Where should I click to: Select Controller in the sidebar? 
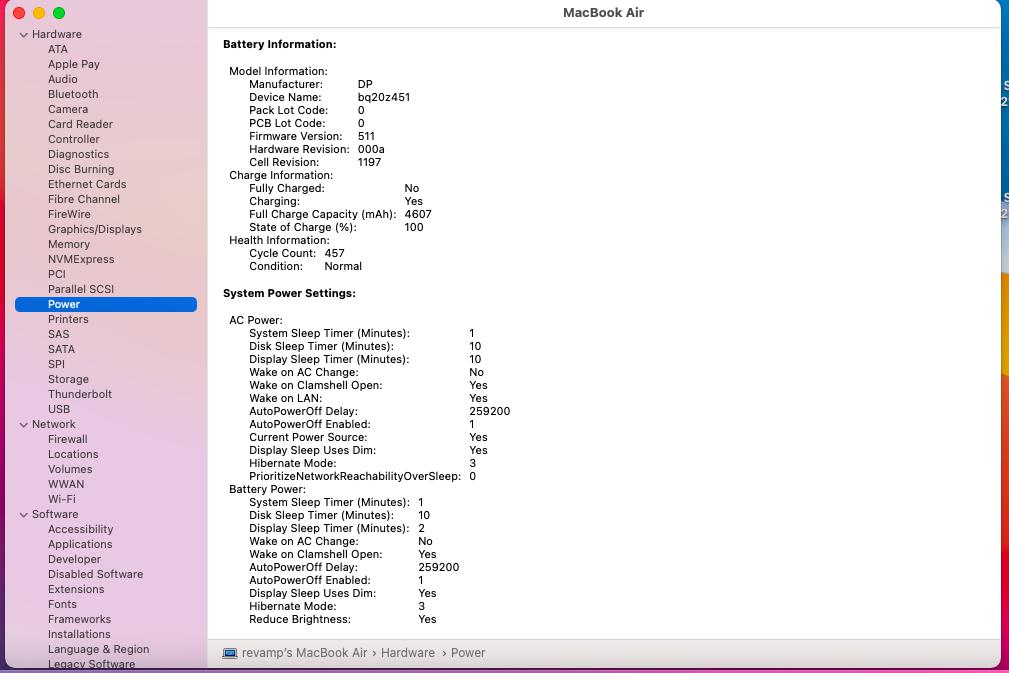[x=73, y=139]
